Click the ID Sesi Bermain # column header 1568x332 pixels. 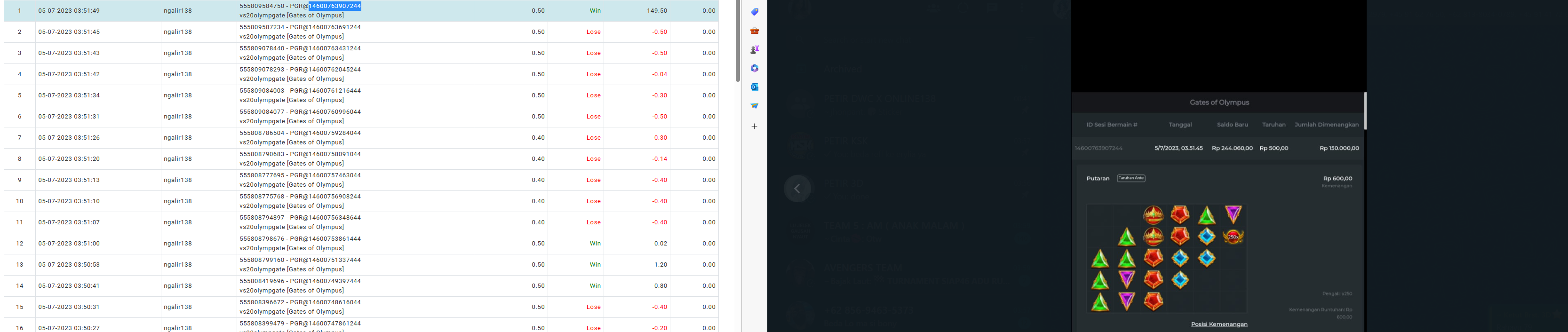(1112, 125)
